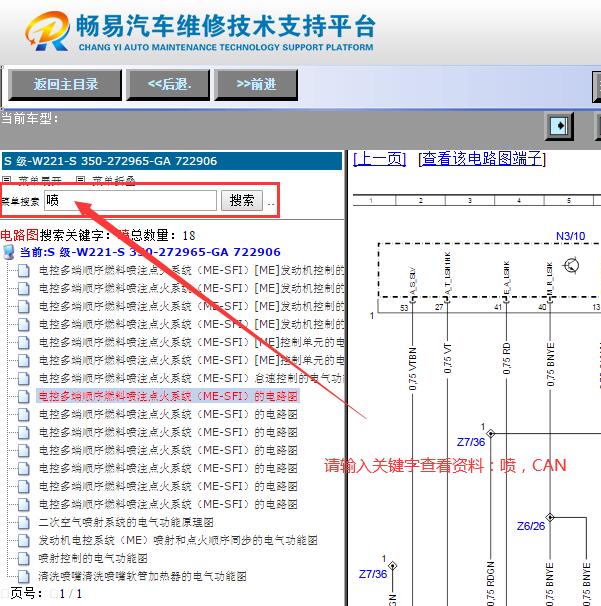Click the 页号 1 / 1 page indicator
The width and height of the screenshot is (601, 606).
point(46,593)
